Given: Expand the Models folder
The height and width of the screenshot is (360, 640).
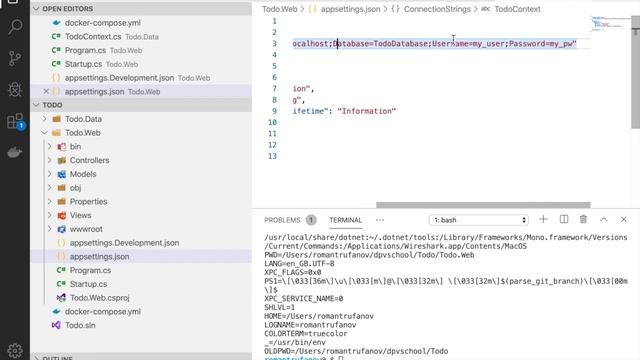Looking at the screenshot, I should tap(50, 174).
